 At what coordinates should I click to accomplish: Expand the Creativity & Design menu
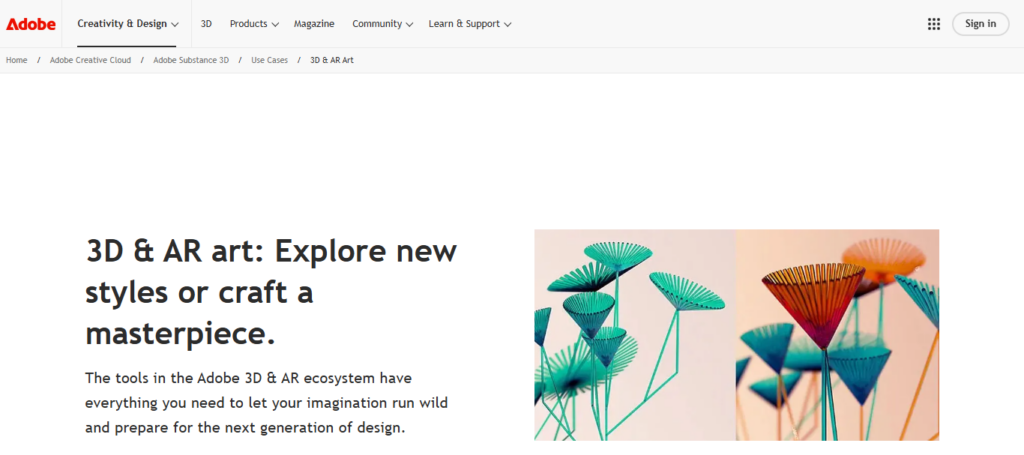pos(128,23)
